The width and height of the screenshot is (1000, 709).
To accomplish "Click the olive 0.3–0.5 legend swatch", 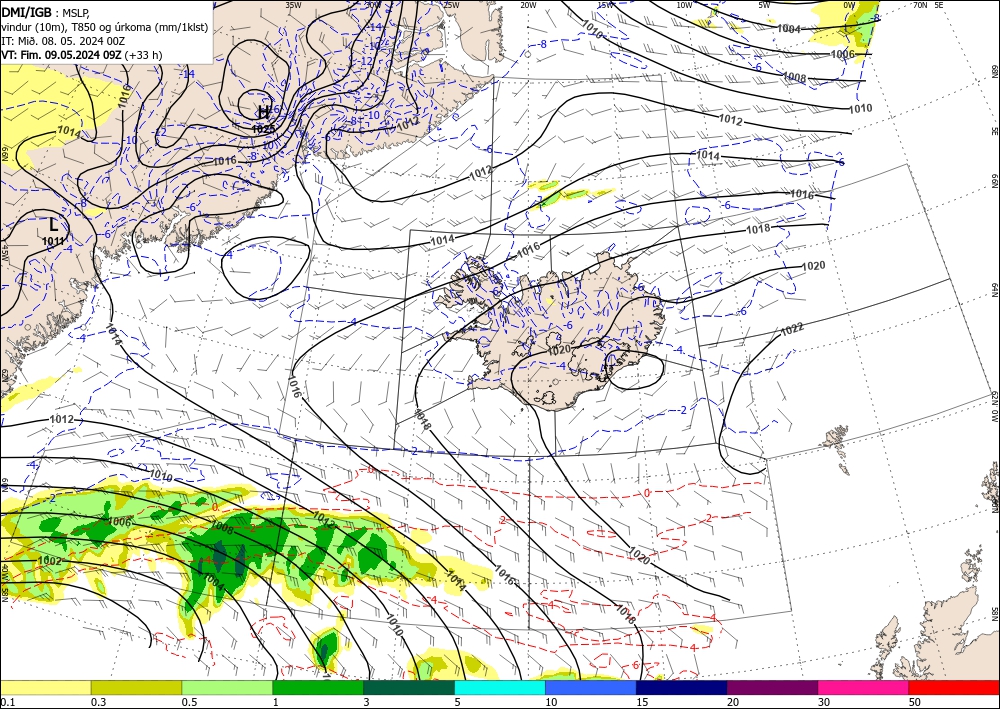I will click(136, 687).
